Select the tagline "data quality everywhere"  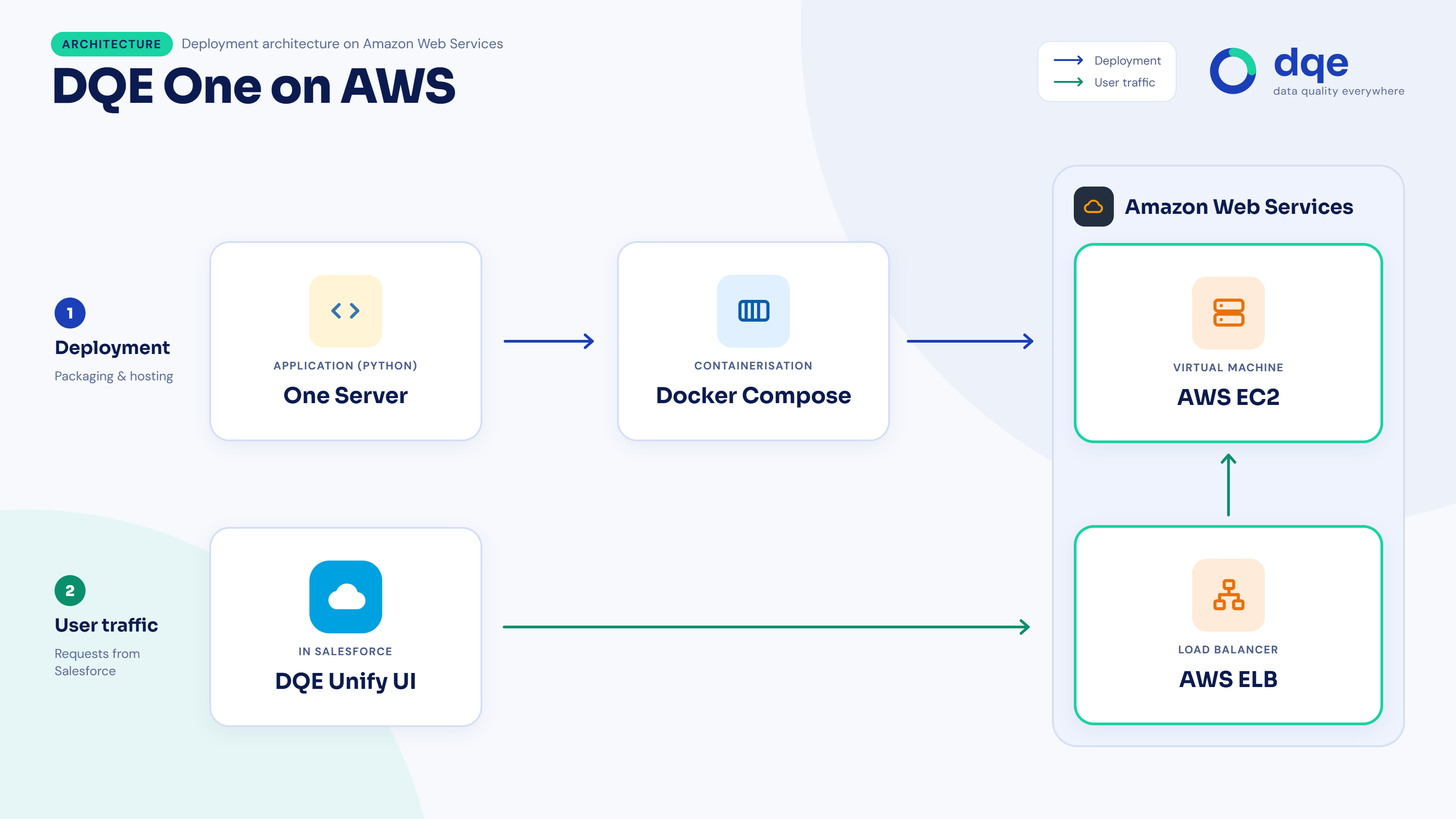(x=1339, y=91)
